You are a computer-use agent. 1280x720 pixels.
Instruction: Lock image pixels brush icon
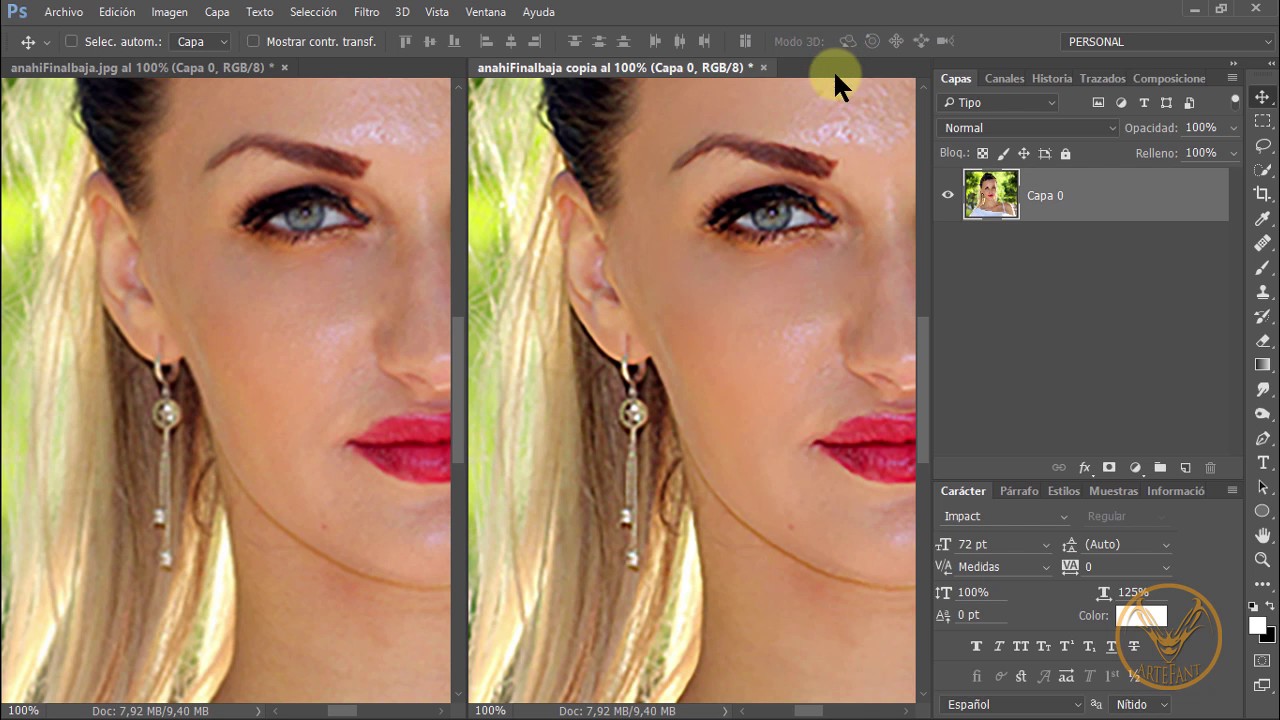pos(1003,153)
